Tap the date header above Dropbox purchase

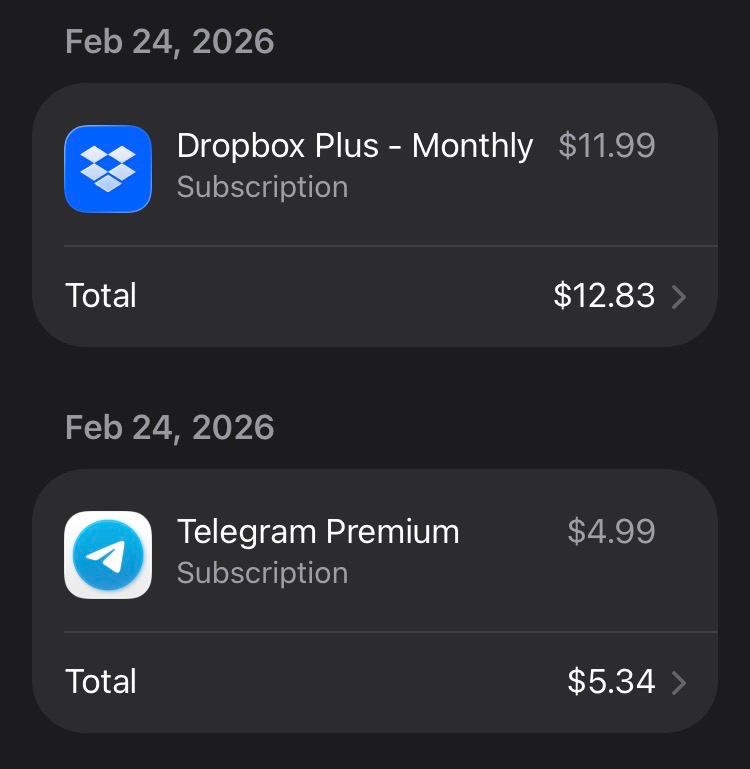point(169,42)
